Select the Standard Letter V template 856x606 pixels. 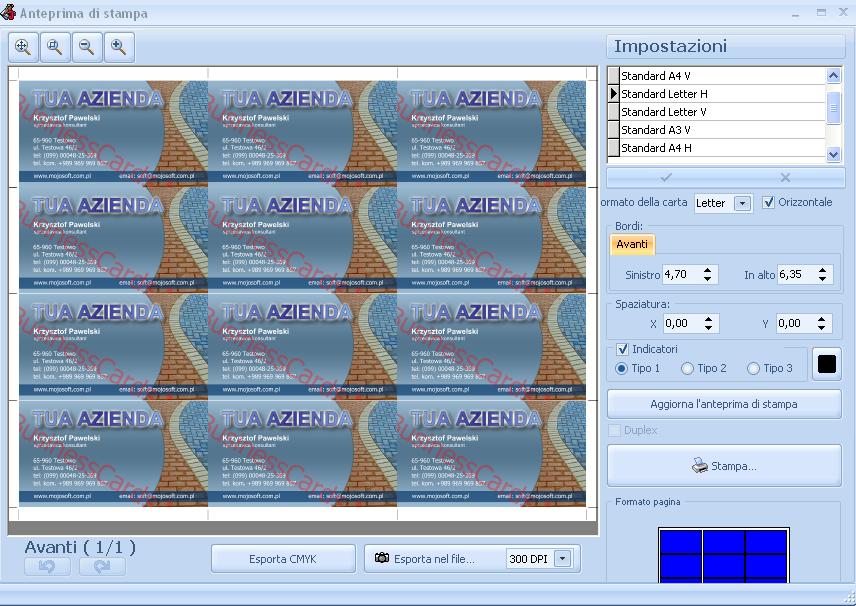(x=722, y=112)
